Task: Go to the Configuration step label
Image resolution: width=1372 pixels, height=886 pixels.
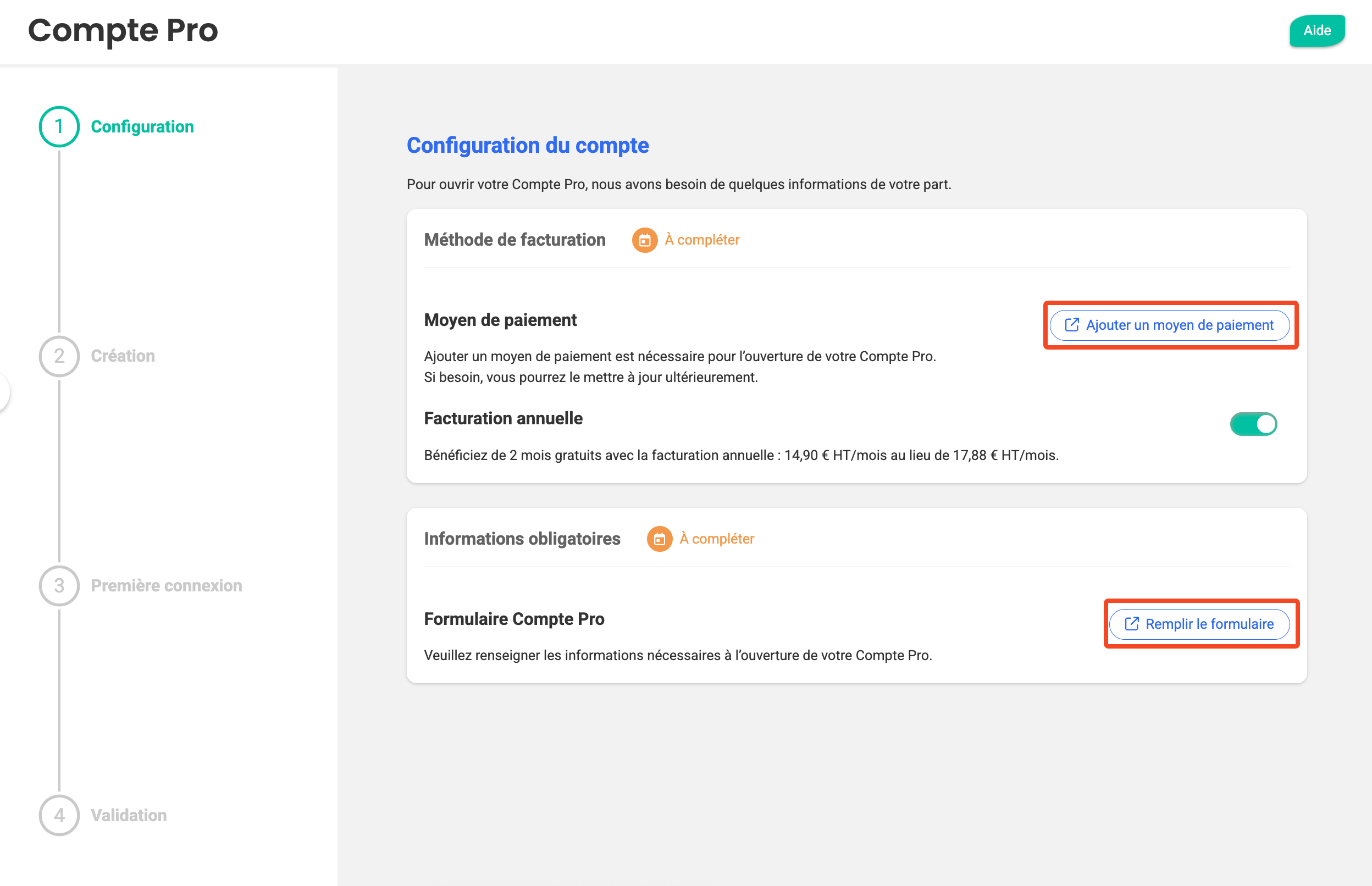Action: pyautogui.click(x=142, y=126)
